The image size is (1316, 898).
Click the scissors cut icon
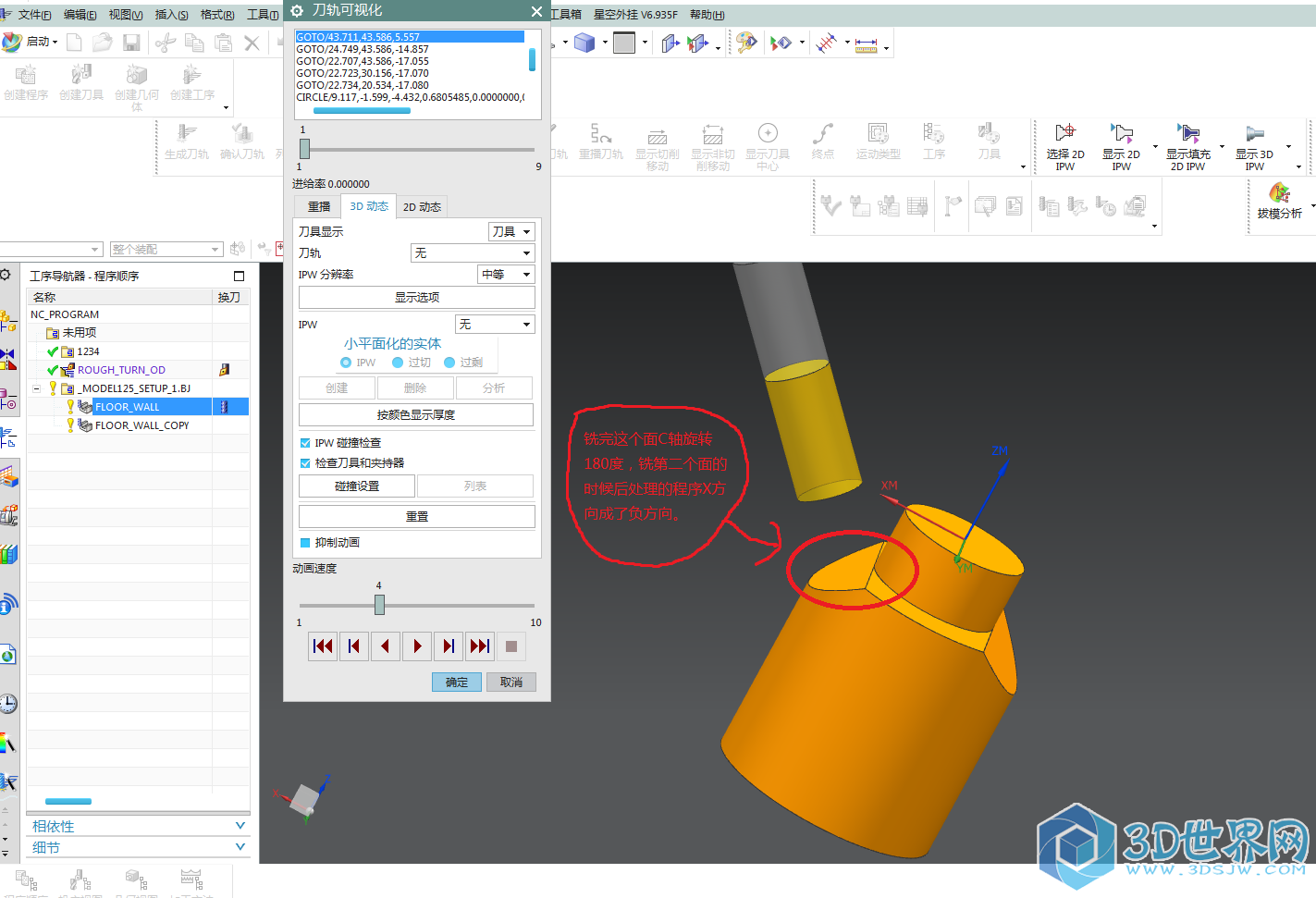click(x=166, y=43)
